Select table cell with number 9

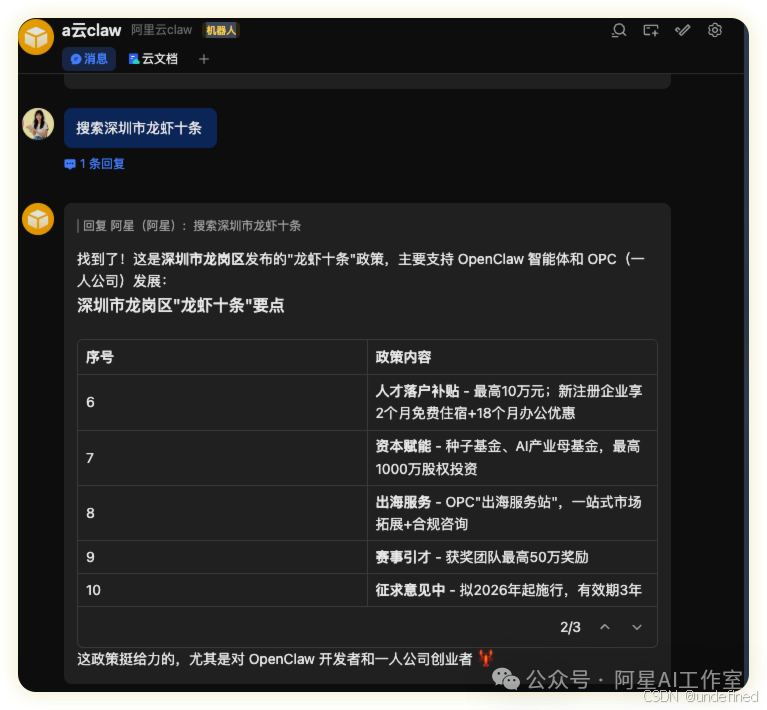(x=223, y=557)
